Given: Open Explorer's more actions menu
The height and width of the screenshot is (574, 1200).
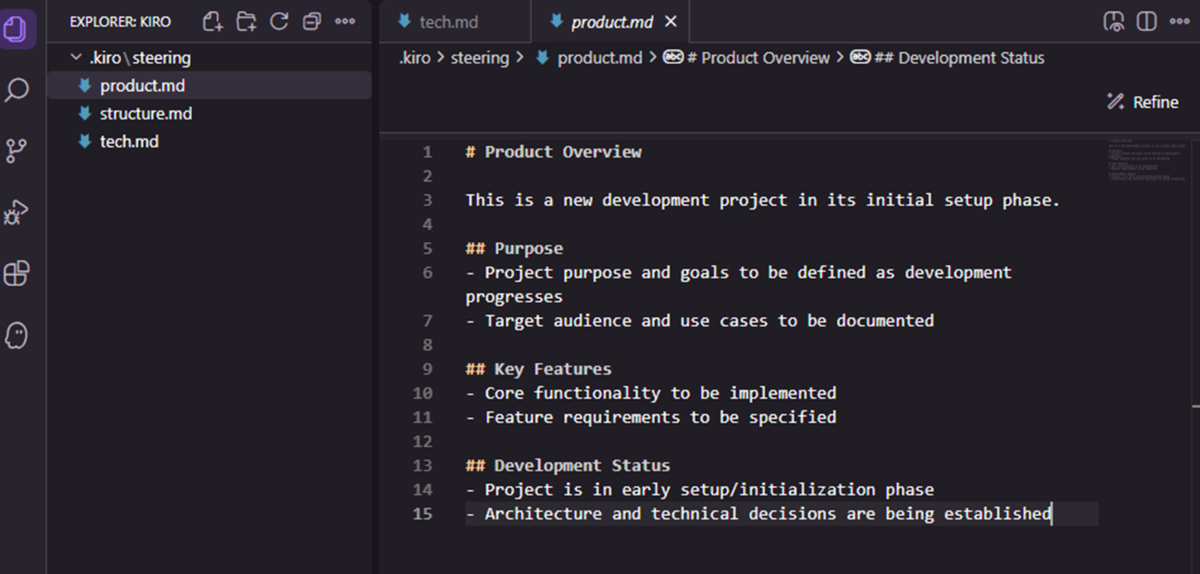Looking at the screenshot, I should click(x=345, y=21).
